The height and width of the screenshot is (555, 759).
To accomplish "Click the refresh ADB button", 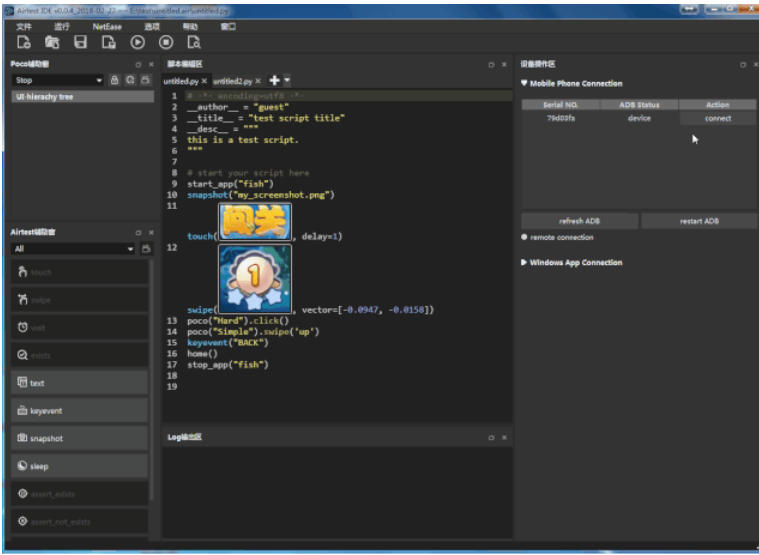I will pyautogui.click(x=579, y=221).
